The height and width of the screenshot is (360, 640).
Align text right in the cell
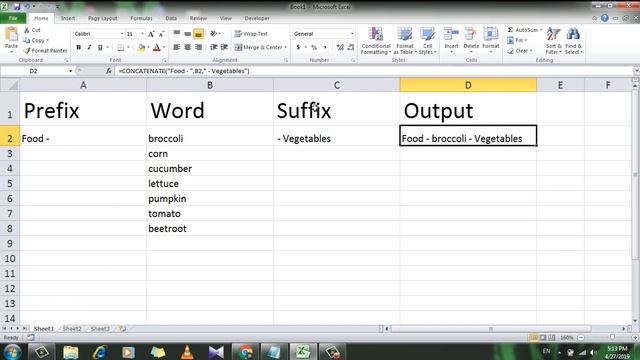click(x=199, y=47)
